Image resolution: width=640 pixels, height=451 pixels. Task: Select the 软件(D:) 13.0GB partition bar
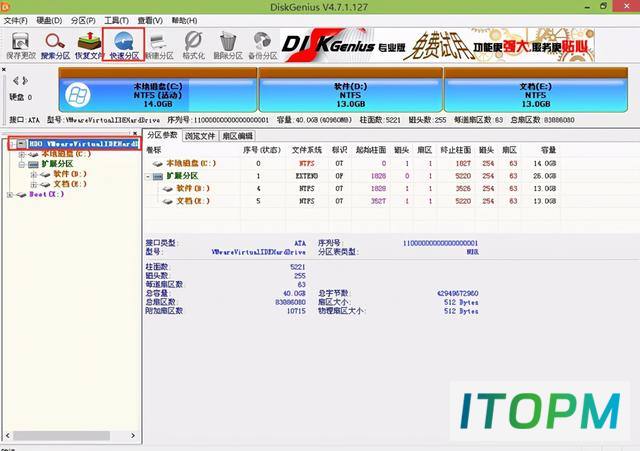pyautogui.click(x=351, y=91)
